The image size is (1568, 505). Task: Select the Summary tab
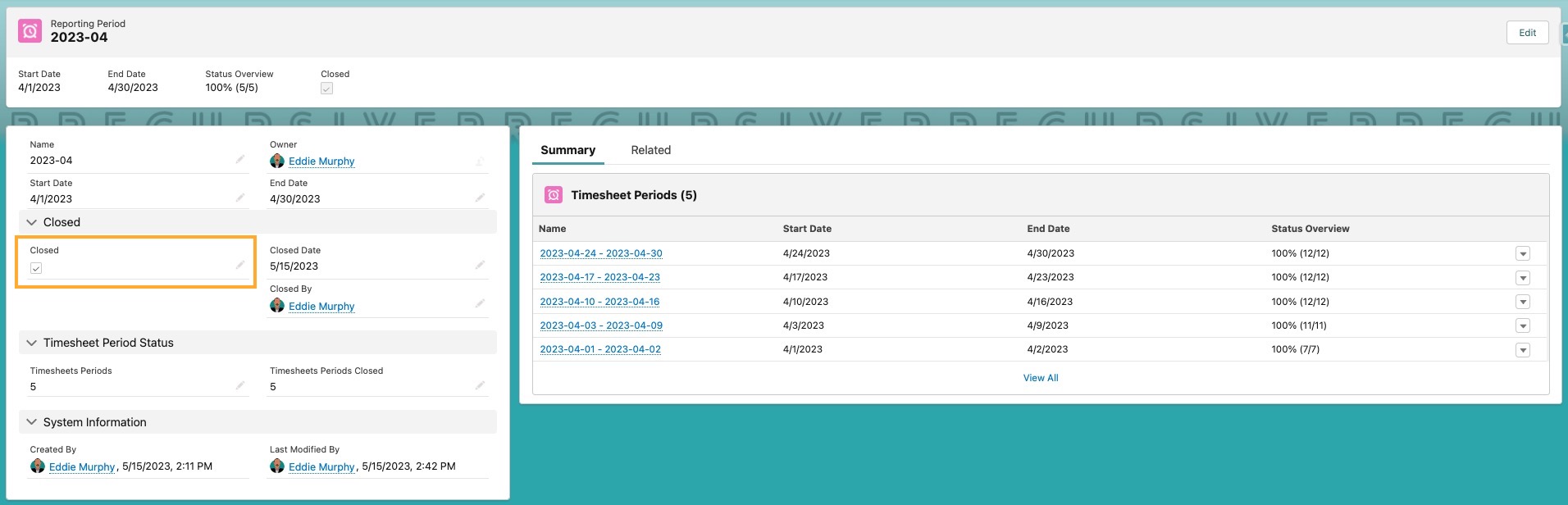coord(567,150)
